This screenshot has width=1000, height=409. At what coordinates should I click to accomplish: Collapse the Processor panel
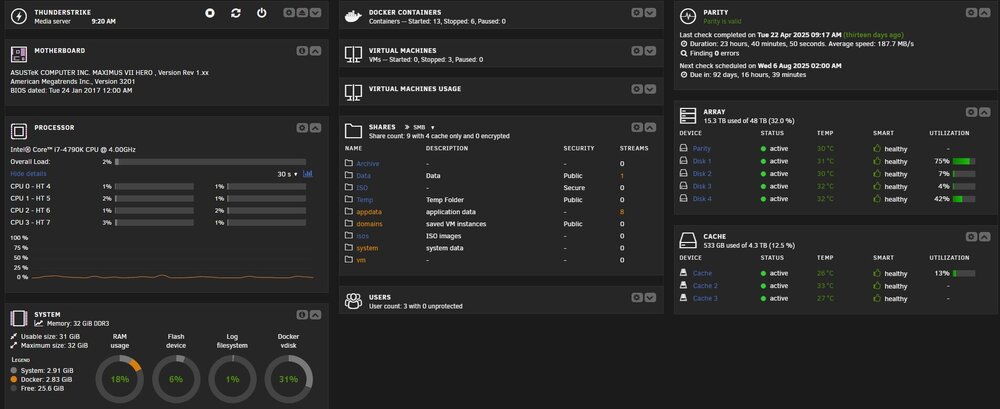point(316,128)
